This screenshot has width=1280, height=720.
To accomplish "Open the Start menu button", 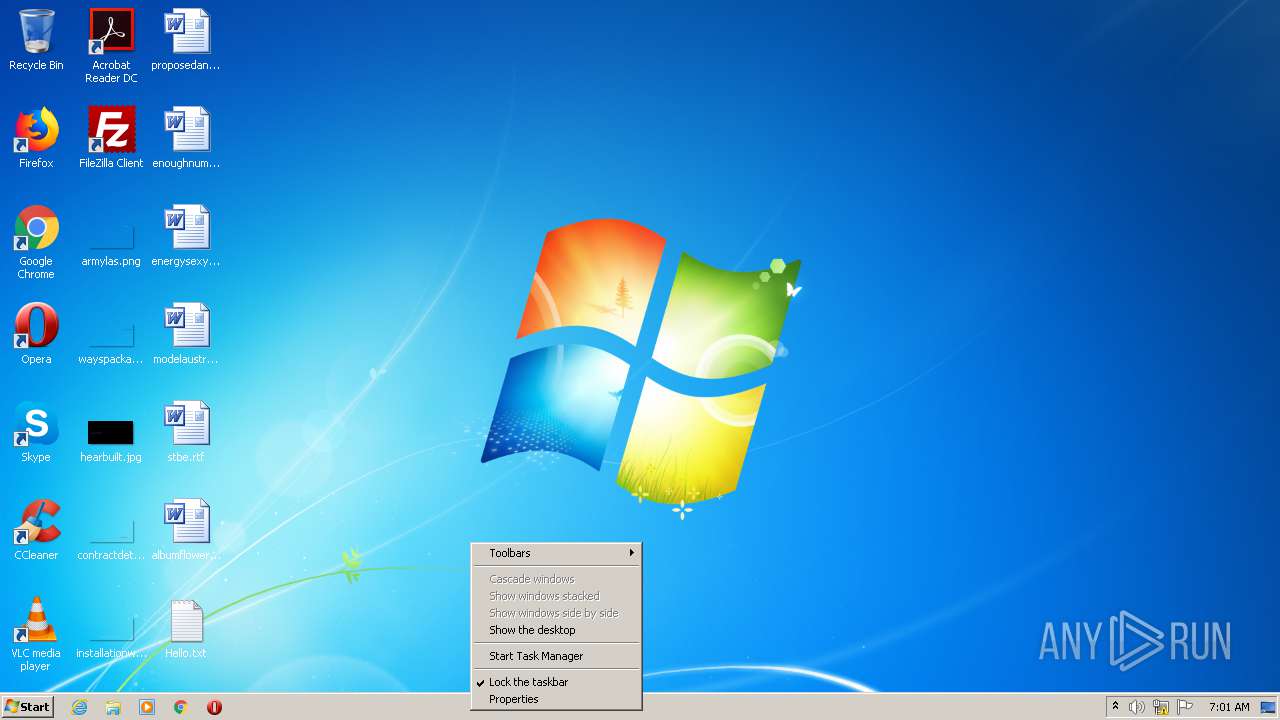I will coord(27,707).
